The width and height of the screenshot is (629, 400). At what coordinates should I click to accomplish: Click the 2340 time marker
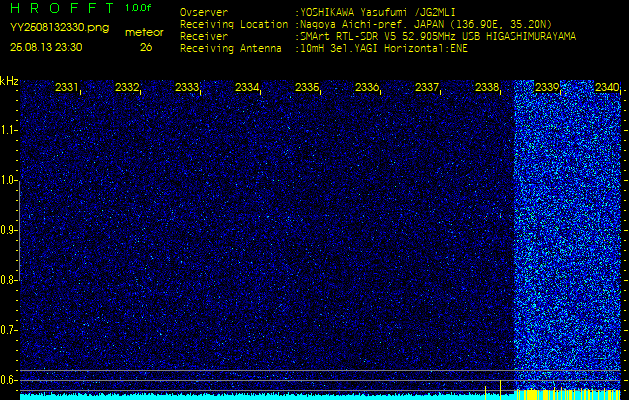coord(607,87)
